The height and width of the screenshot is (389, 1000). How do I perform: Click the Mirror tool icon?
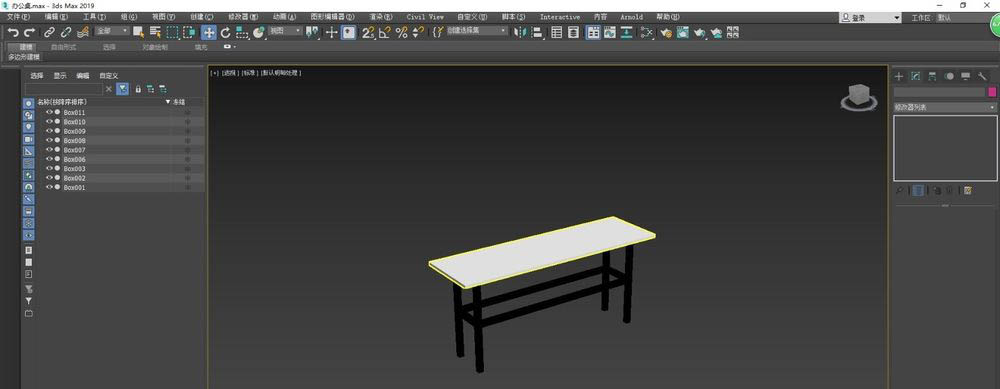point(520,32)
